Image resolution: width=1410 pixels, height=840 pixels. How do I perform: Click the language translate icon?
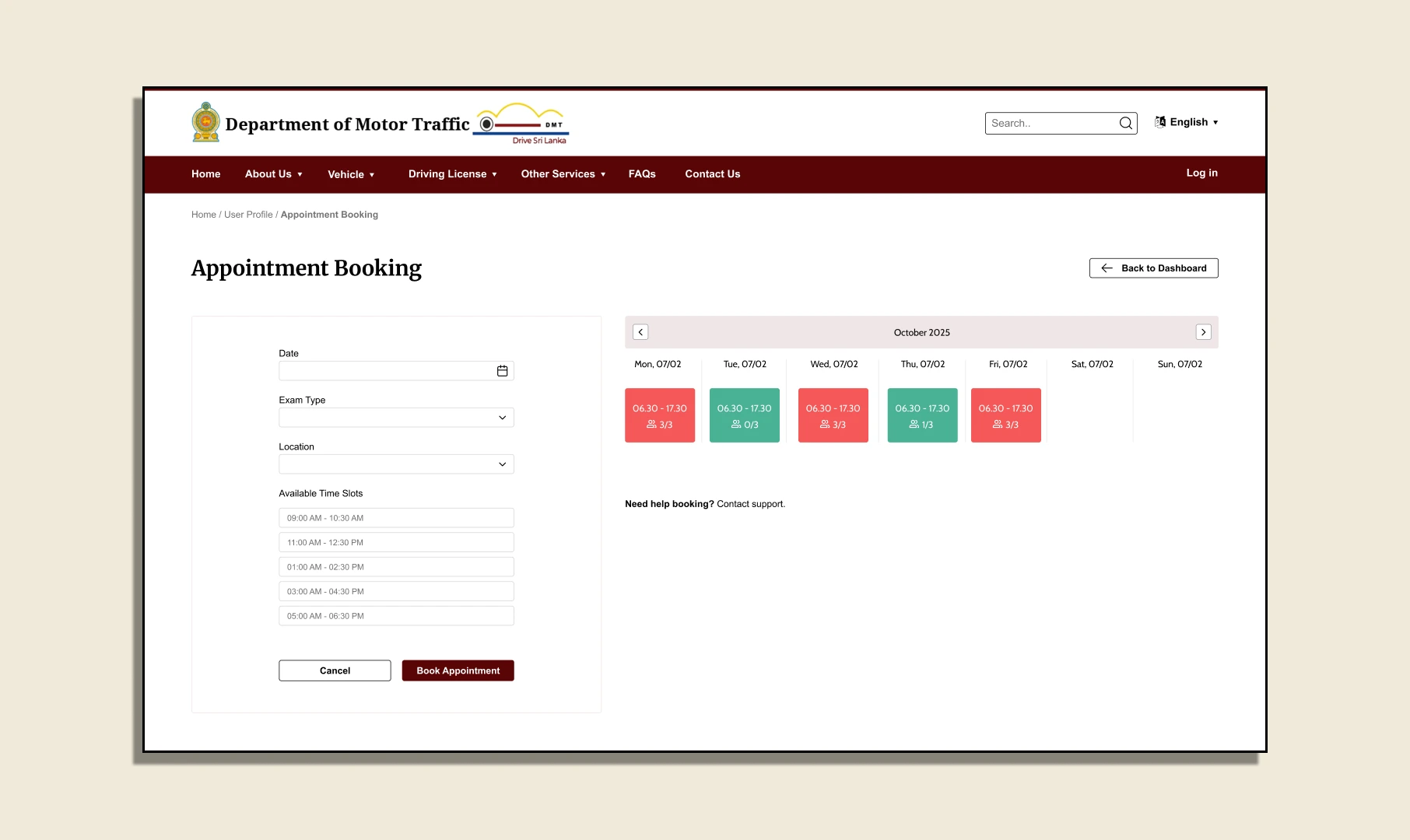click(x=1160, y=122)
